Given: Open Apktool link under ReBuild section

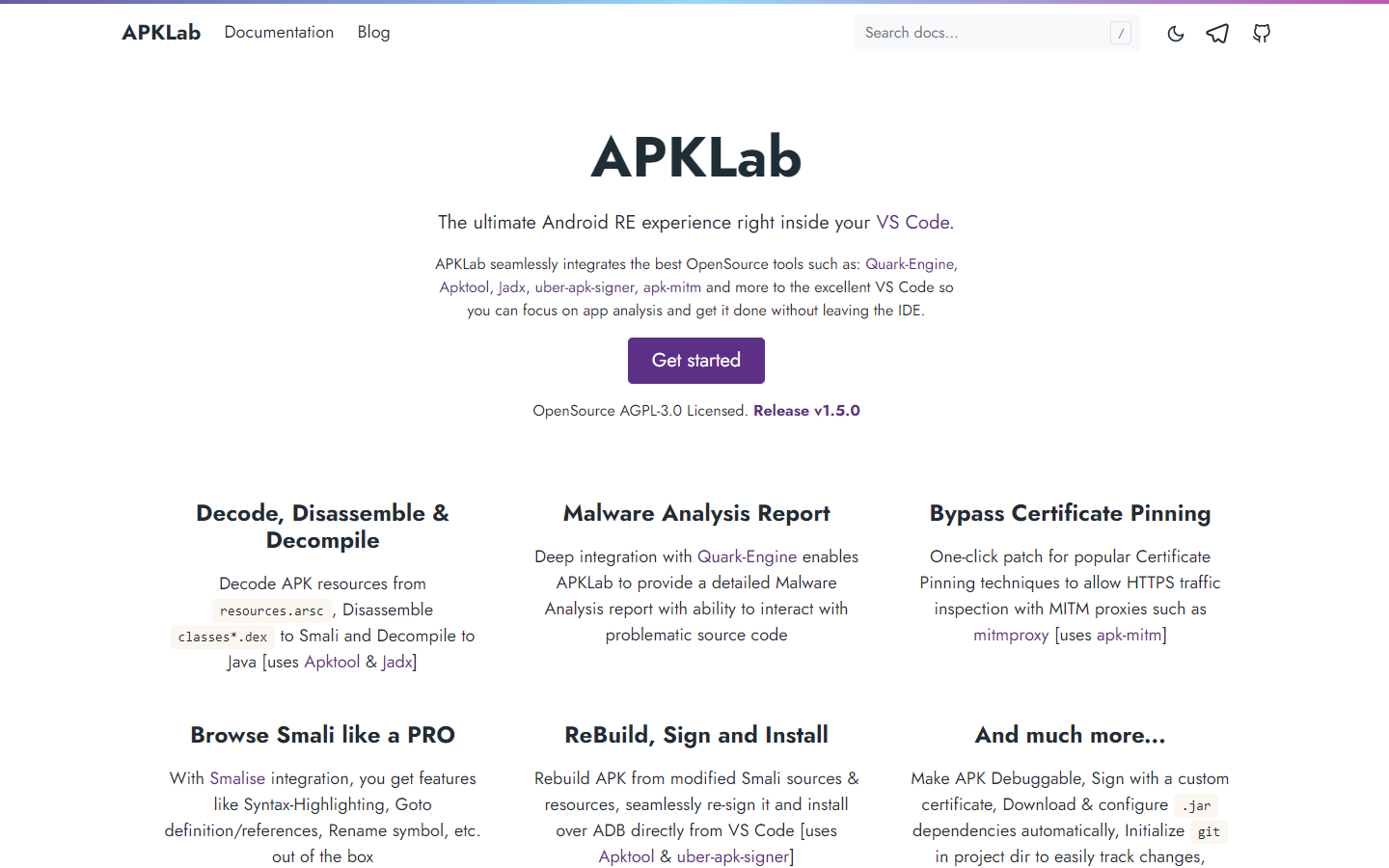Looking at the screenshot, I should [626, 856].
